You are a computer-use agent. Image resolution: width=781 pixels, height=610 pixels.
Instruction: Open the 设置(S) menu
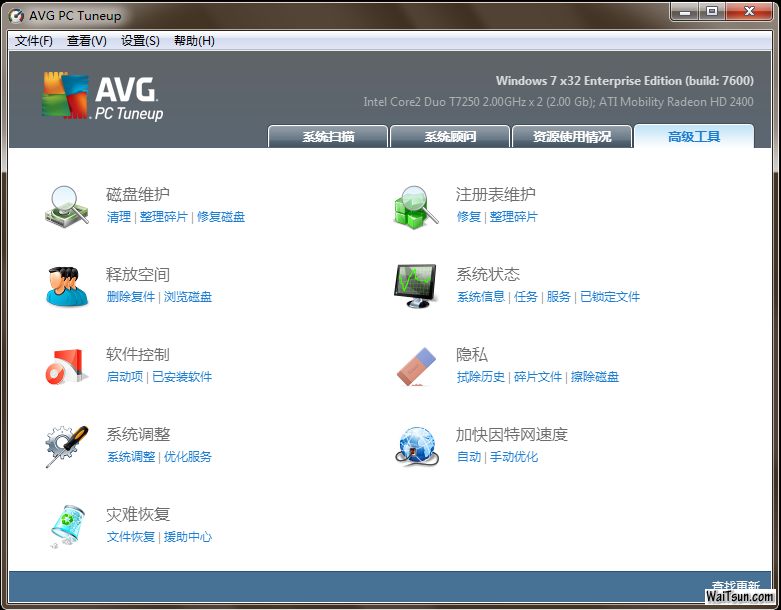pyautogui.click(x=140, y=41)
